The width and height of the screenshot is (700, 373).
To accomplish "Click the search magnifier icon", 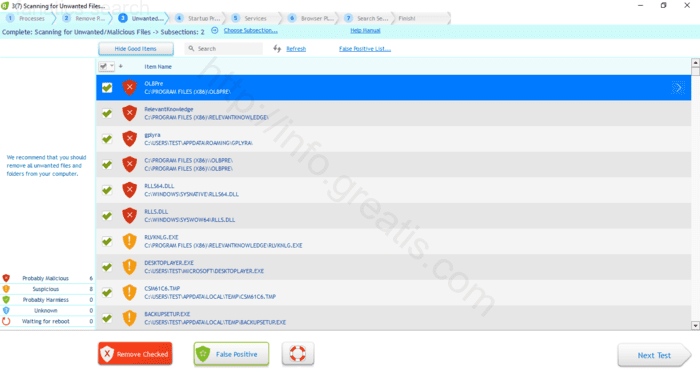I will pyautogui.click(x=192, y=49).
